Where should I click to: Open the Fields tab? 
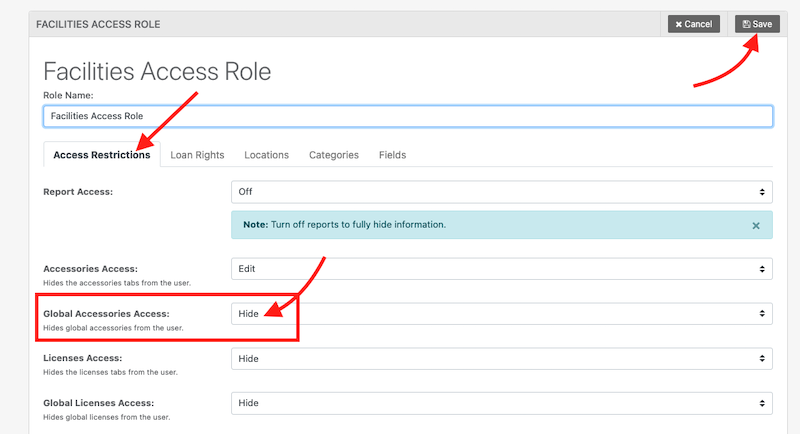pyautogui.click(x=392, y=155)
